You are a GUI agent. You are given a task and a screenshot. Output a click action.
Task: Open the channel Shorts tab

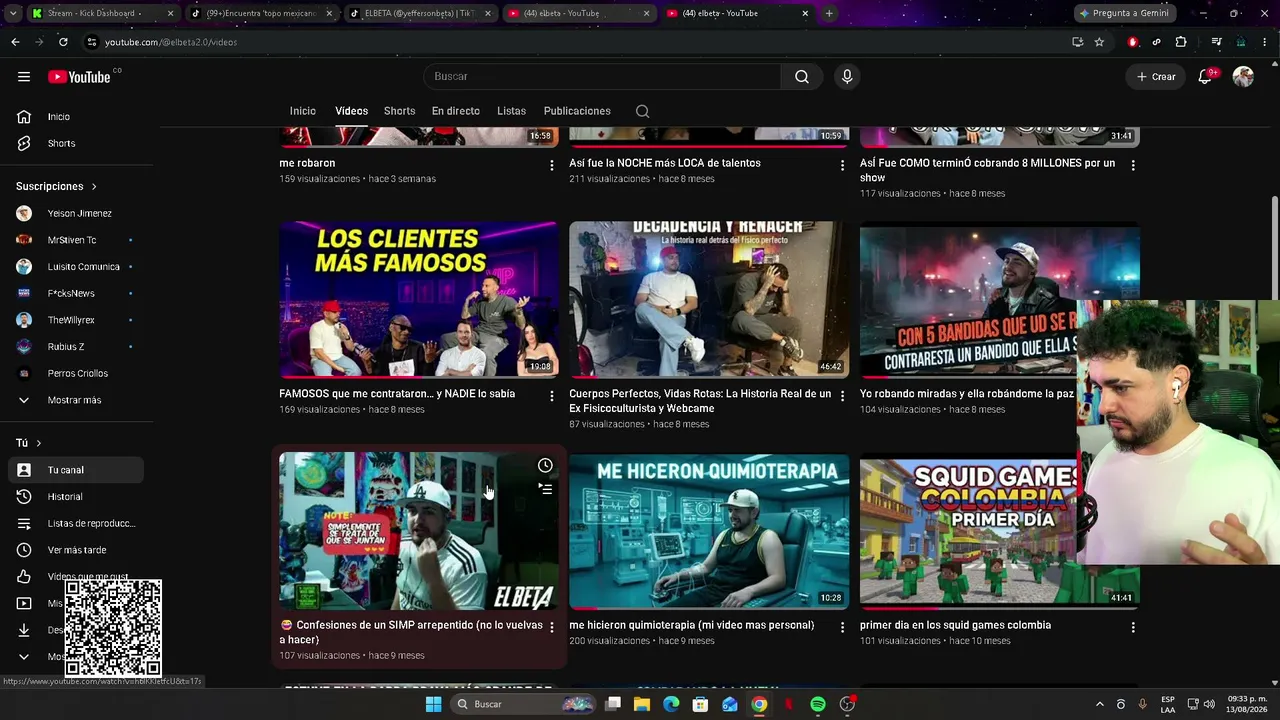[399, 111]
